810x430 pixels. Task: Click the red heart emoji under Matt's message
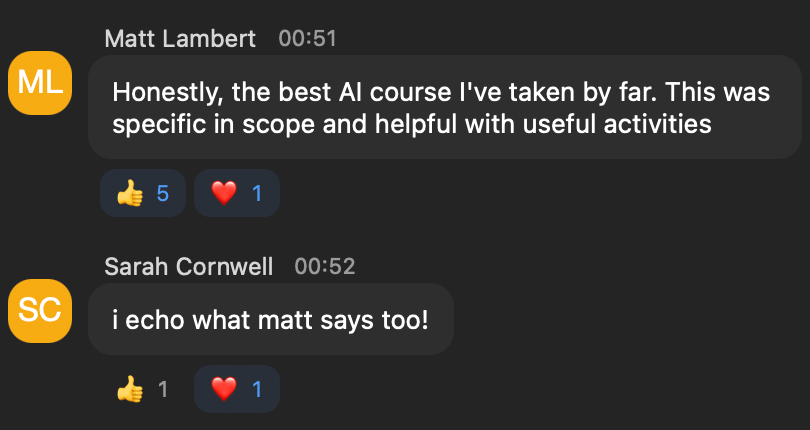tap(224, 193)
